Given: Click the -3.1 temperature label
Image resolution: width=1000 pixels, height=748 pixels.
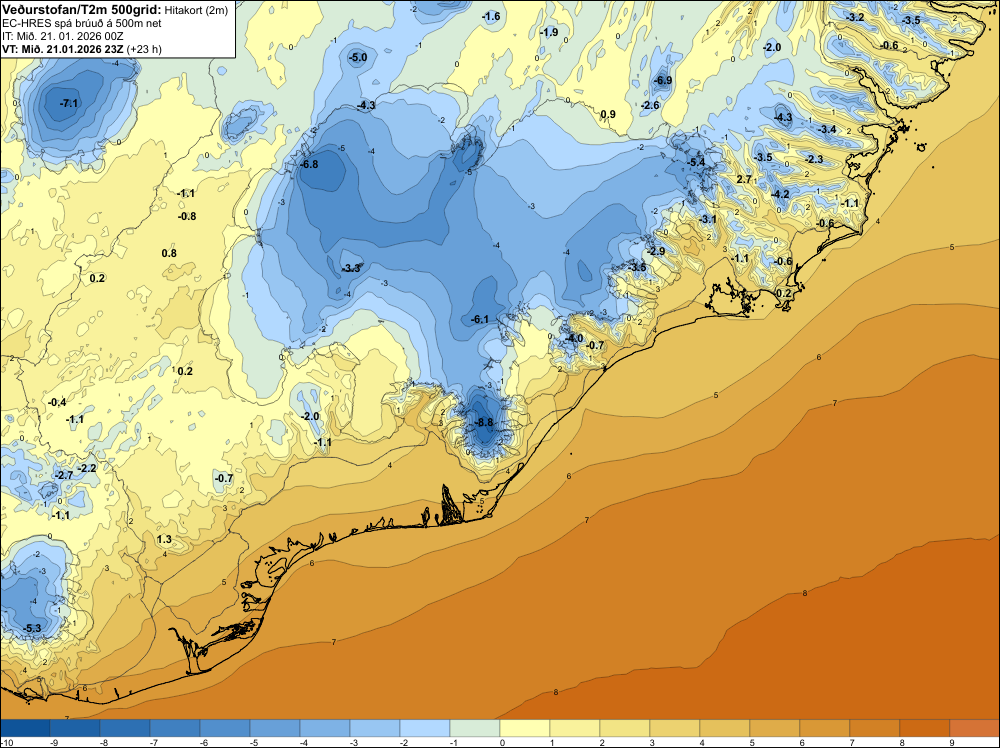Looking at the screenshot, I should click(708, 219).
